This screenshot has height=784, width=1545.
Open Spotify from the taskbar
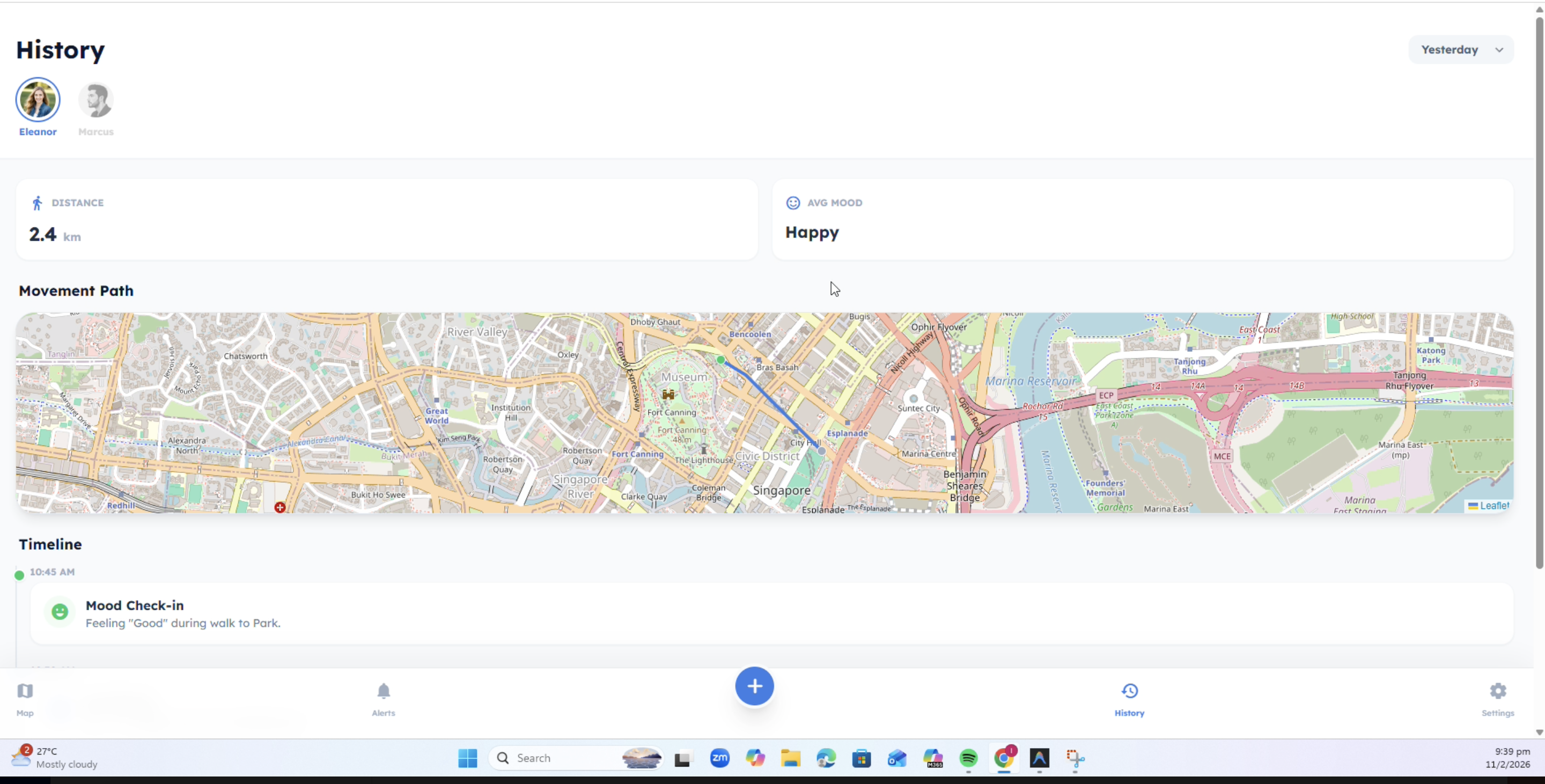click(x=968, y=758)
